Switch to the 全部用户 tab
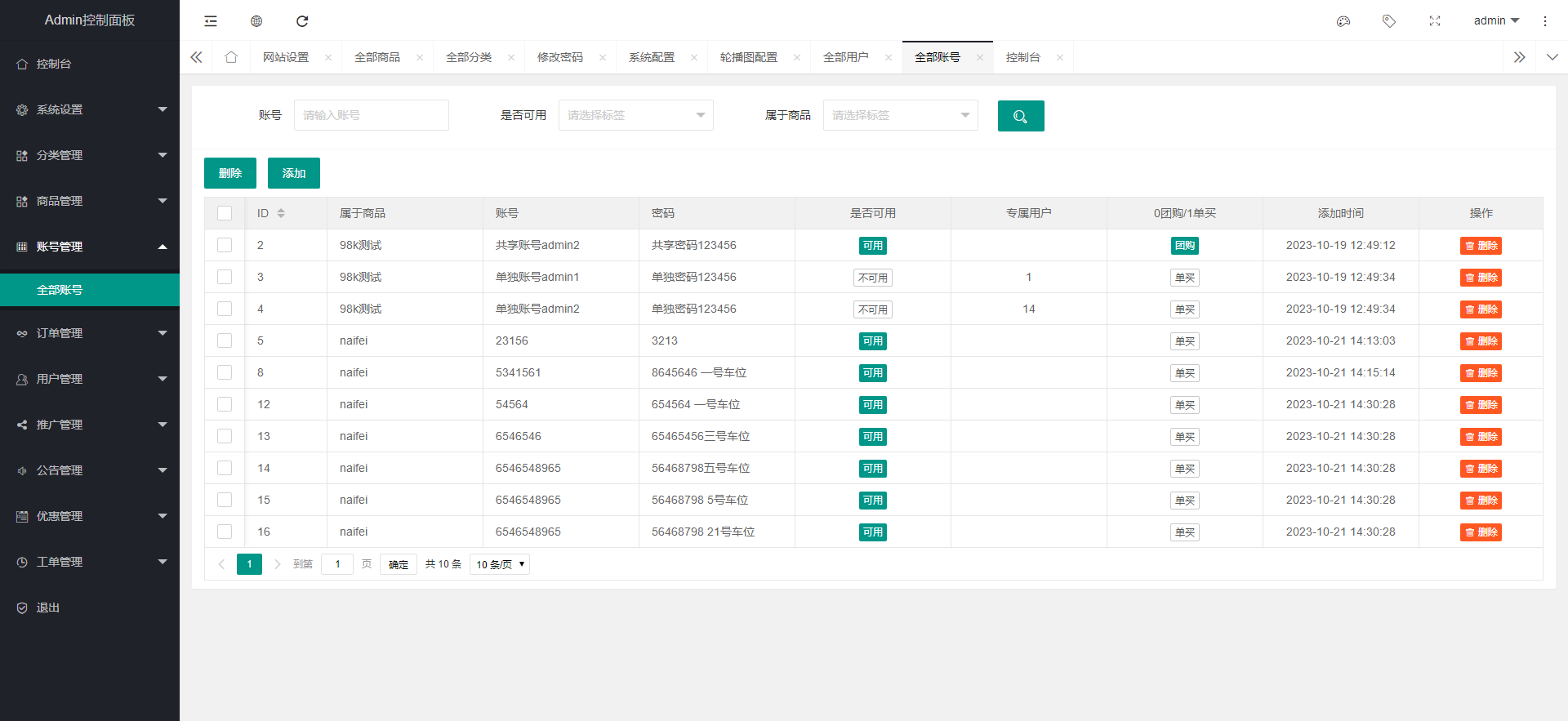Viewport: 1568px width, 721px height. 846,57
